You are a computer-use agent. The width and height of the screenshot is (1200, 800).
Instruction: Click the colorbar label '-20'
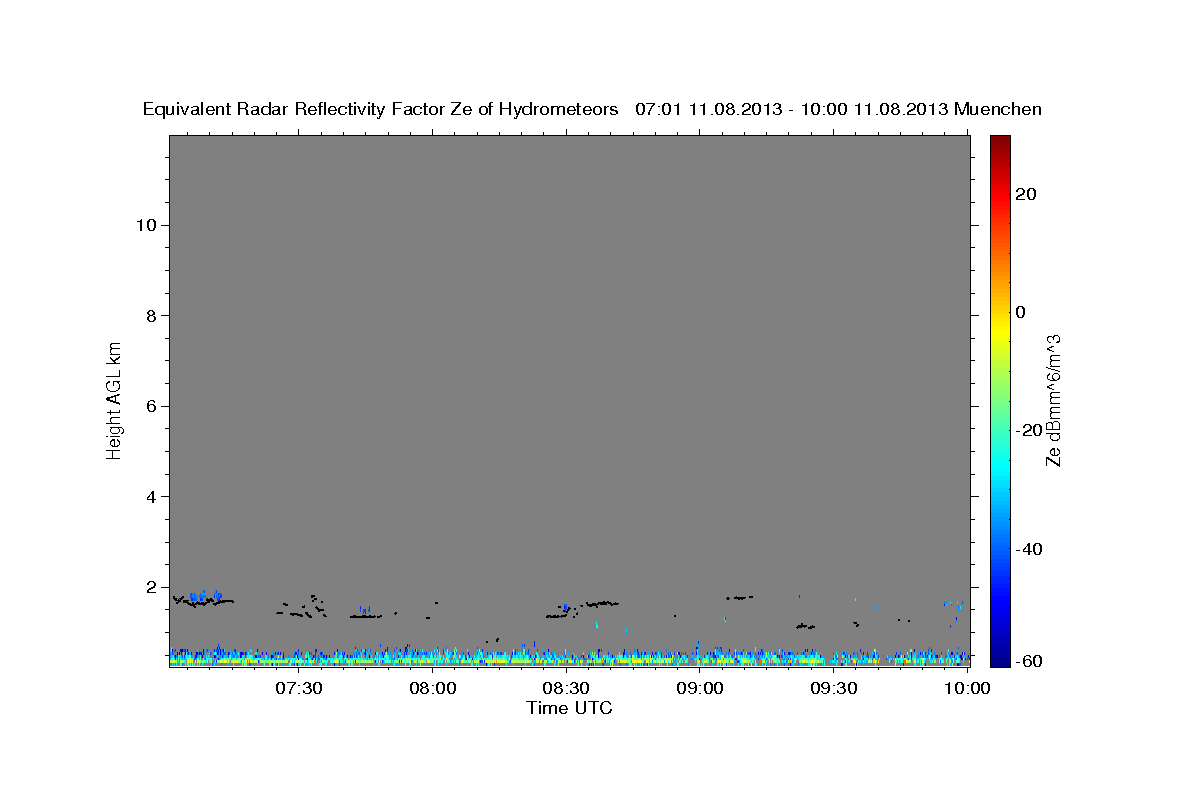1030,430
